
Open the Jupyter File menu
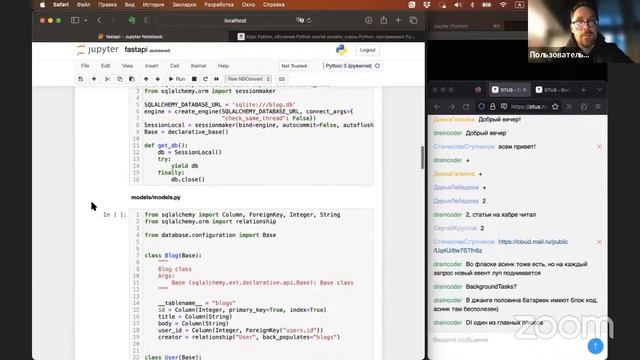coord(85,66)
